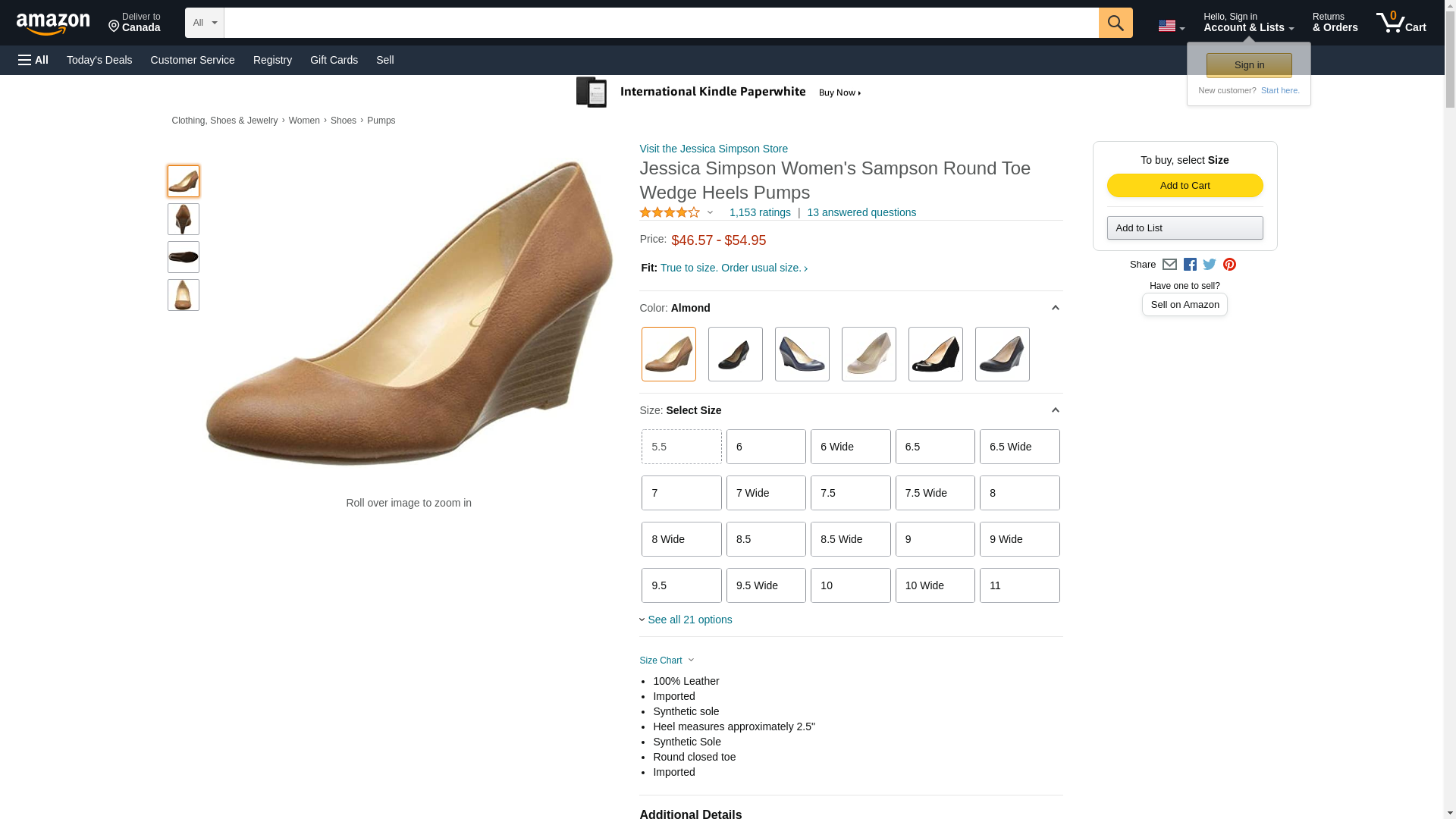Go to Gift Cards menu item

pos(334,60)
